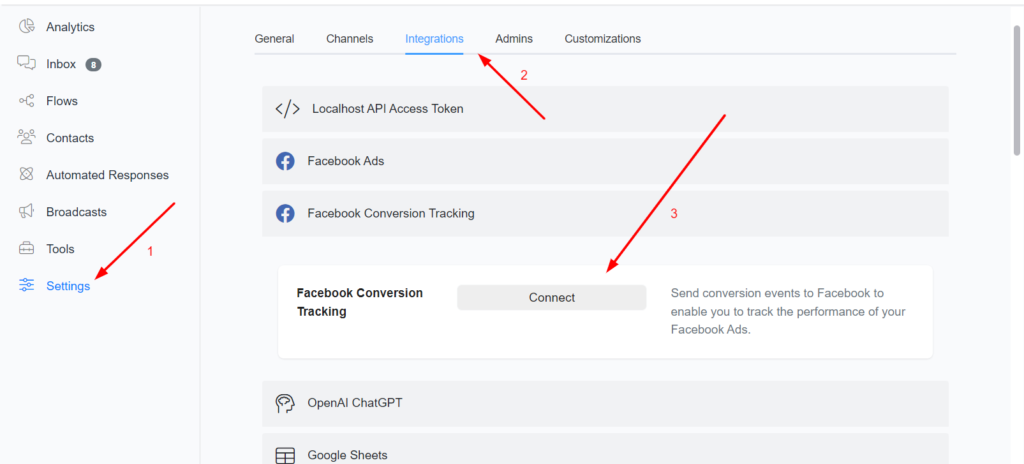
Task: Expand Localhost API Access Token section
Action: (604, 109)
